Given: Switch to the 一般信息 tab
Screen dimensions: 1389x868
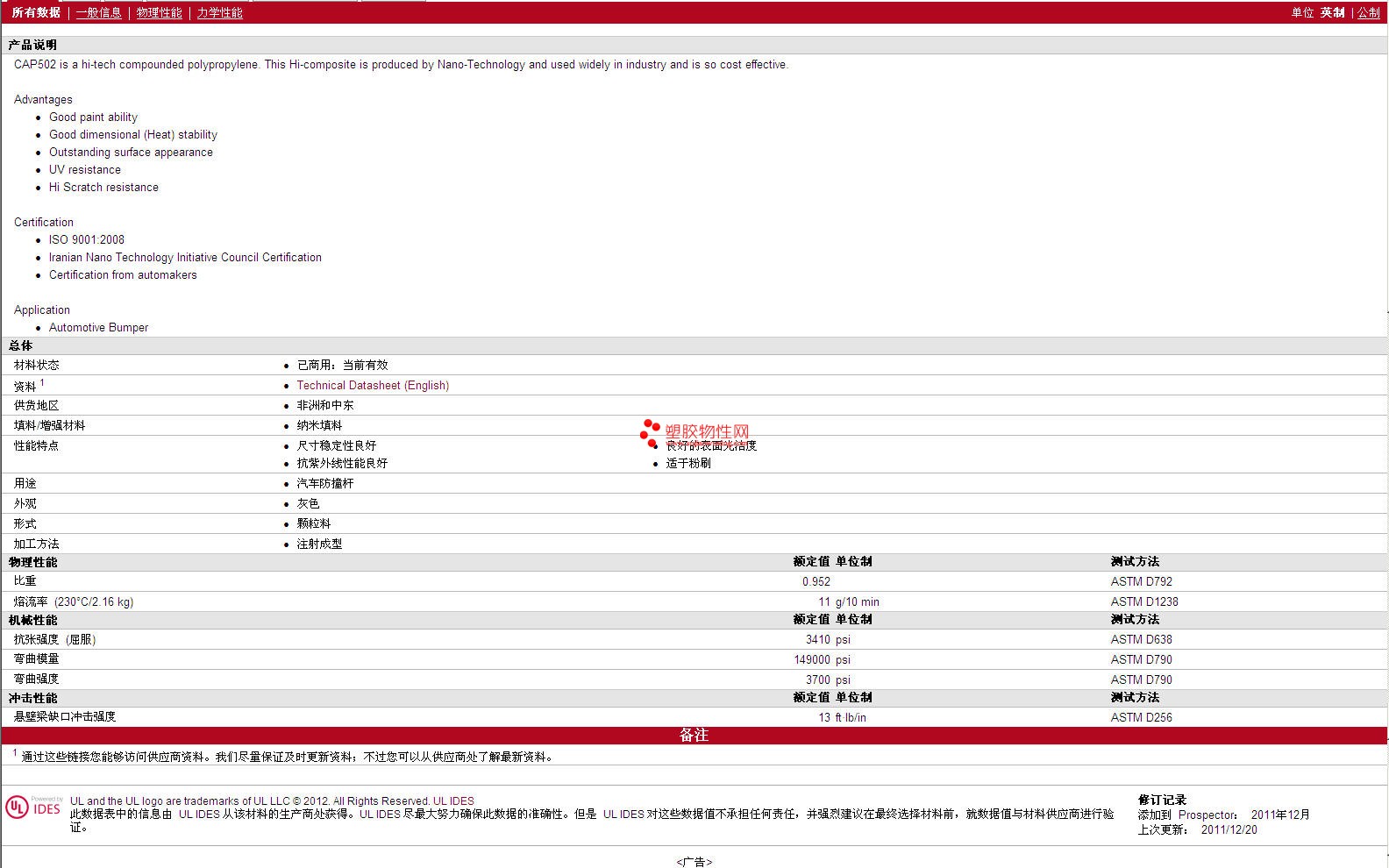Looking at the screenshot, I should tap(99, 12).
